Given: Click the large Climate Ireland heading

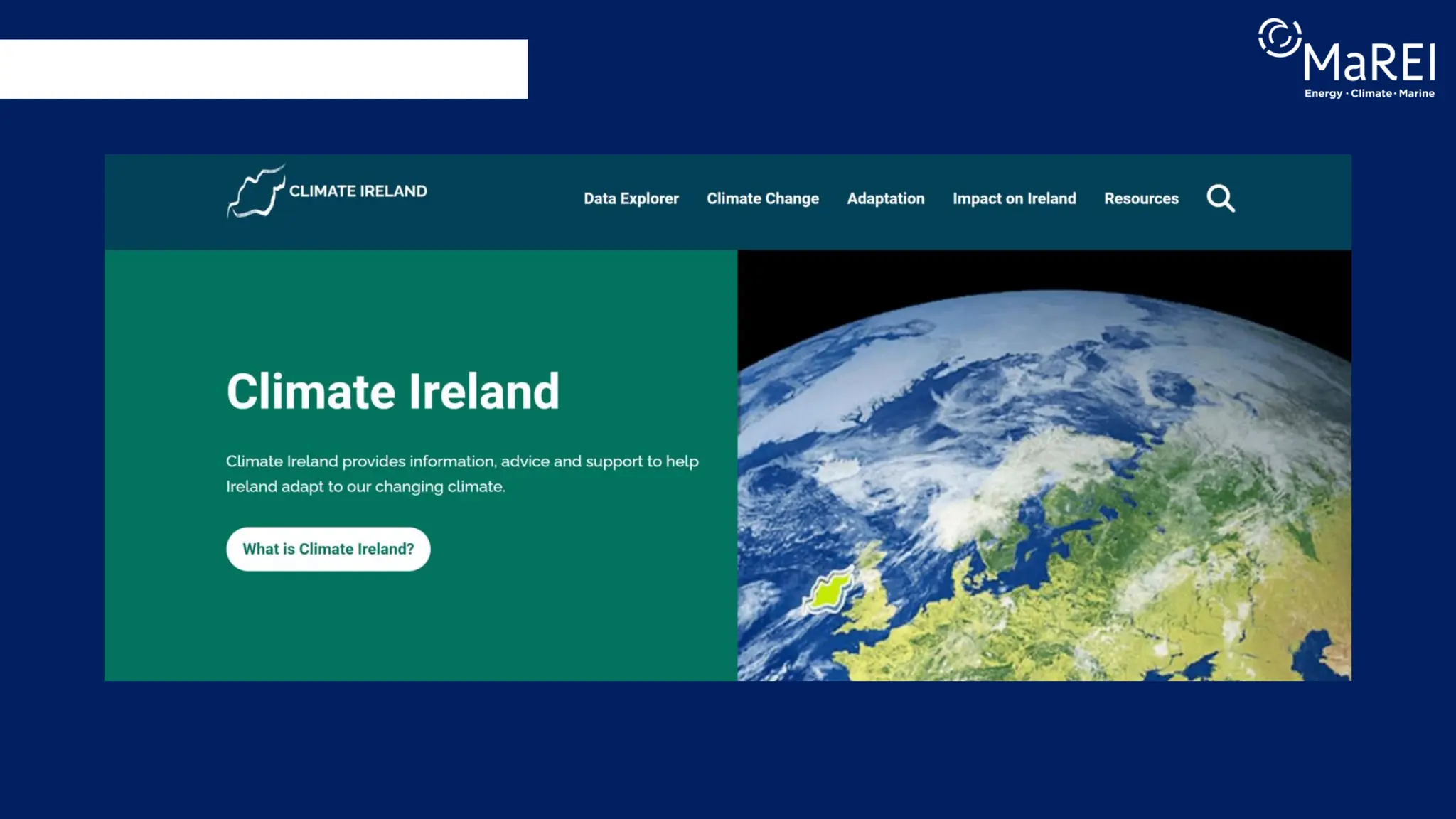Looking at the screenshot, I should click(392, 392).
